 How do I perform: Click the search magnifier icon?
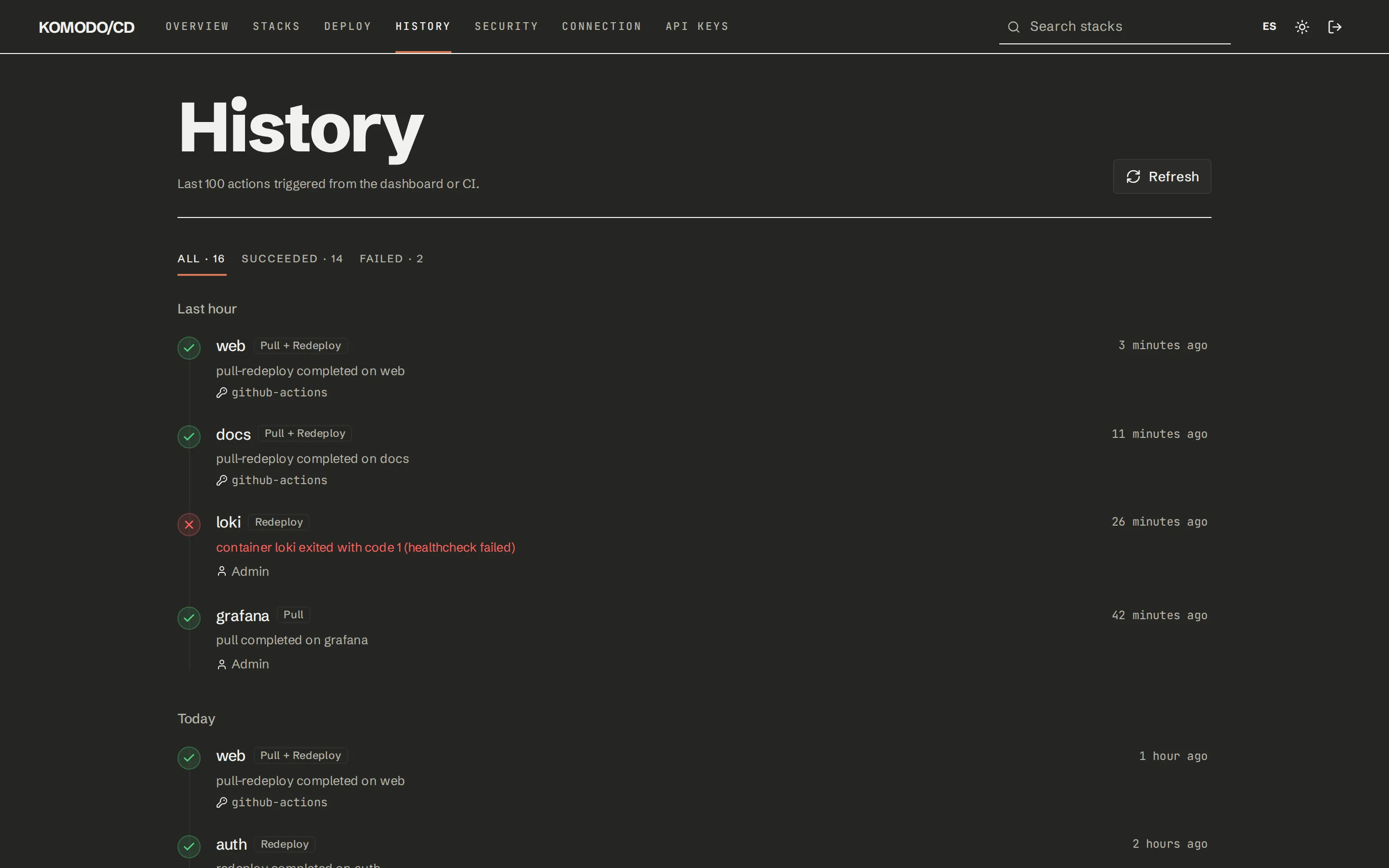coord(1014,27)
